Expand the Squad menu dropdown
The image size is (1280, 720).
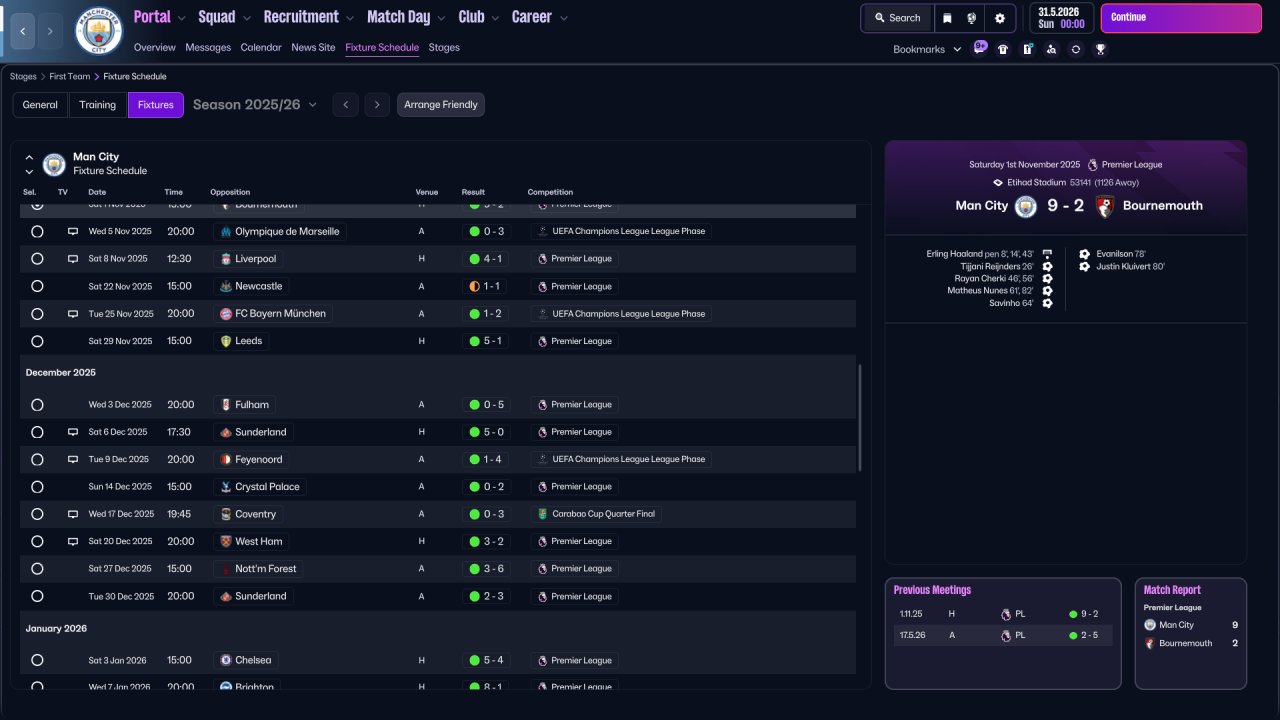245,18
